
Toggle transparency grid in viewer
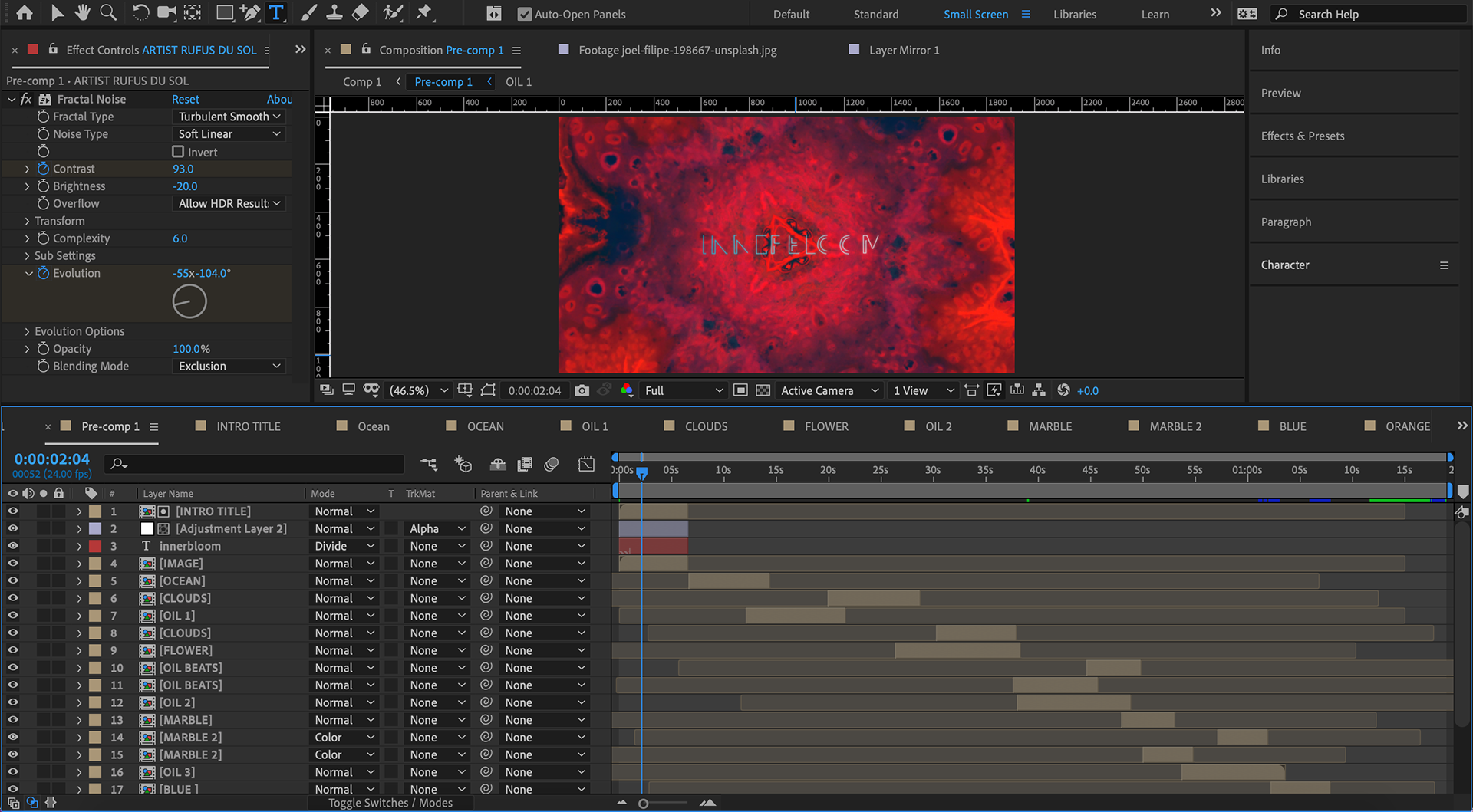763,390
